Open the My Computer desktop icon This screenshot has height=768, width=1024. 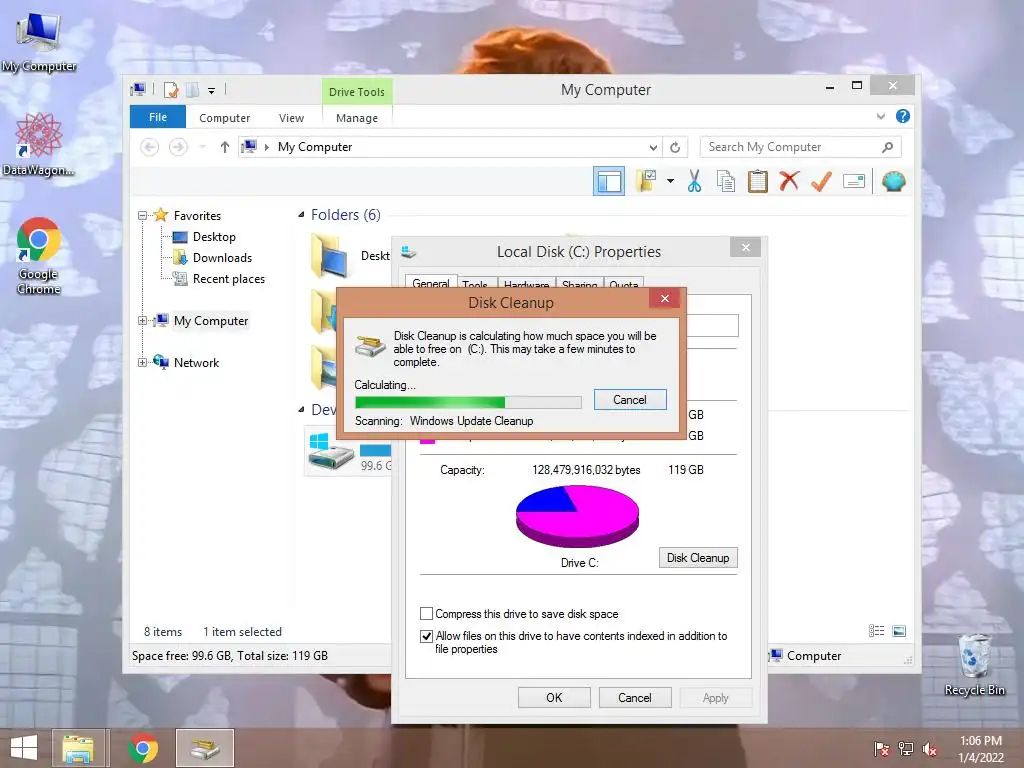(x=39, y=40)
